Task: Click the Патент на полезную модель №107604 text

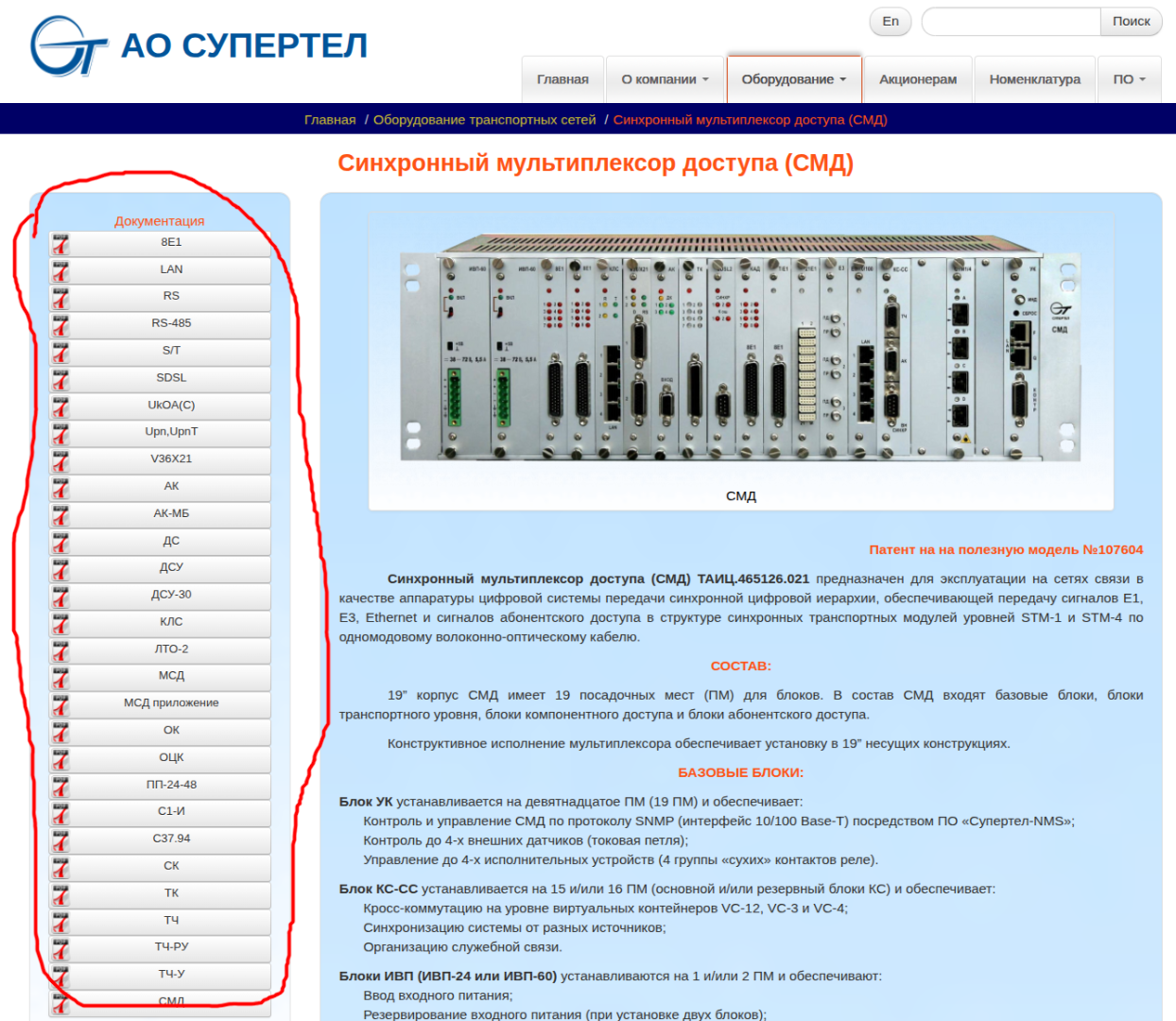Action: tap(1006, 550)
